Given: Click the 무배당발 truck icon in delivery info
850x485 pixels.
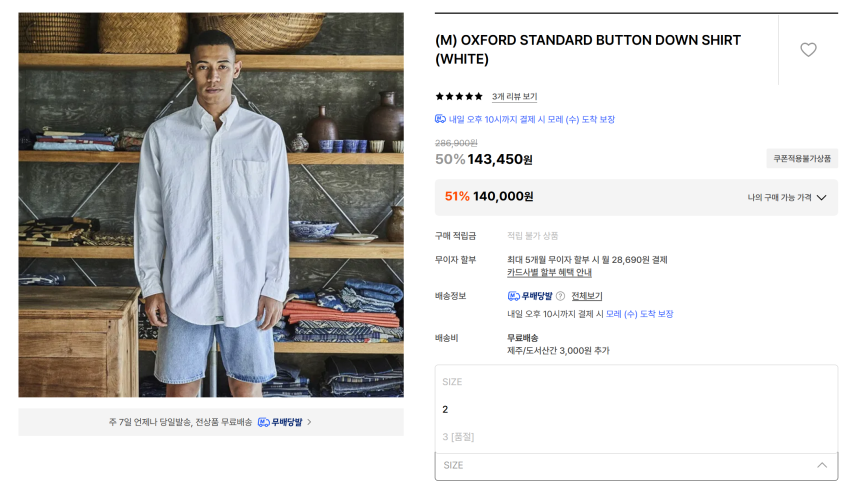Looking at the screenshot, I should click(513, 296).
